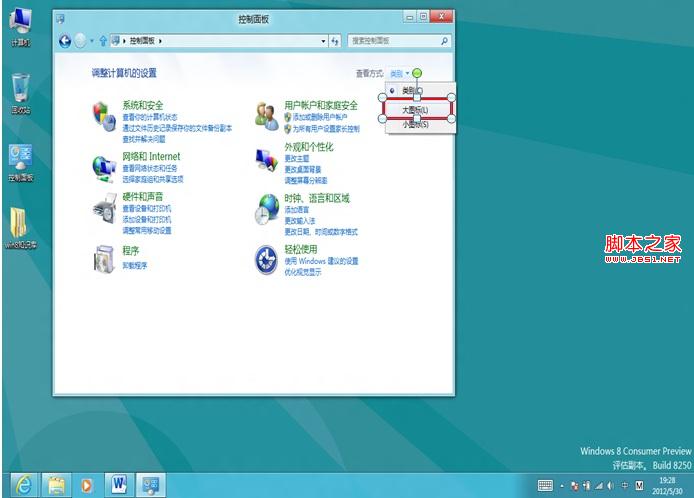Open the touch keyboard tray icon

(545, 486)
